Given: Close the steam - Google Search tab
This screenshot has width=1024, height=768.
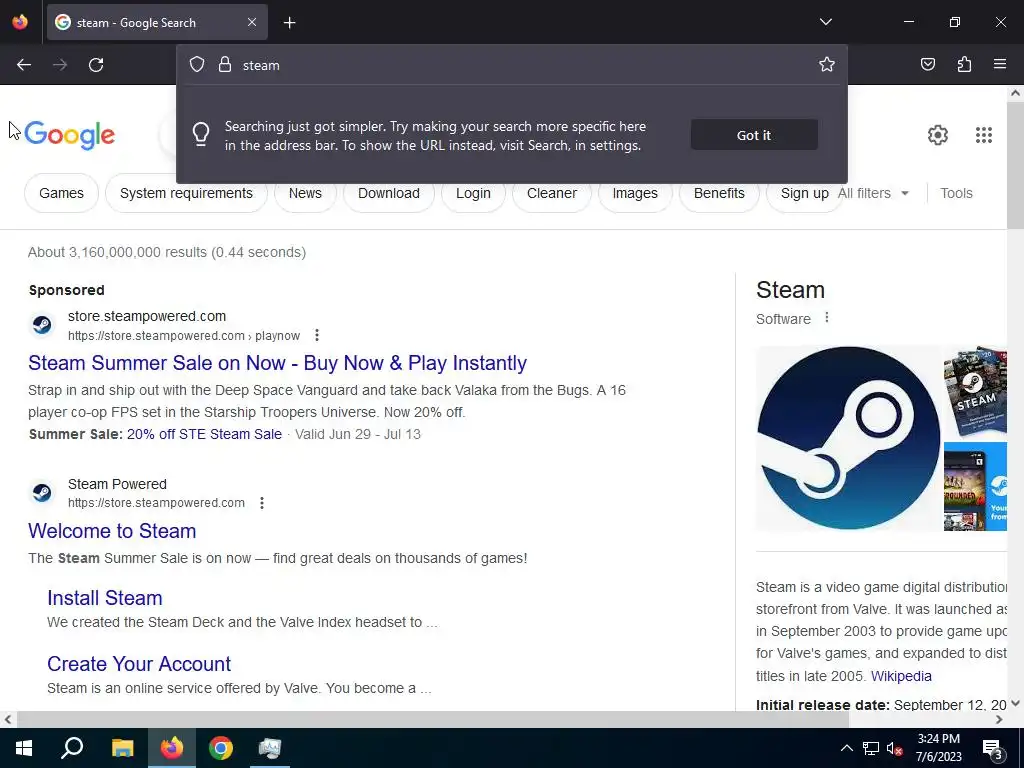Looking at the screenshot, I should pos(252,22).
